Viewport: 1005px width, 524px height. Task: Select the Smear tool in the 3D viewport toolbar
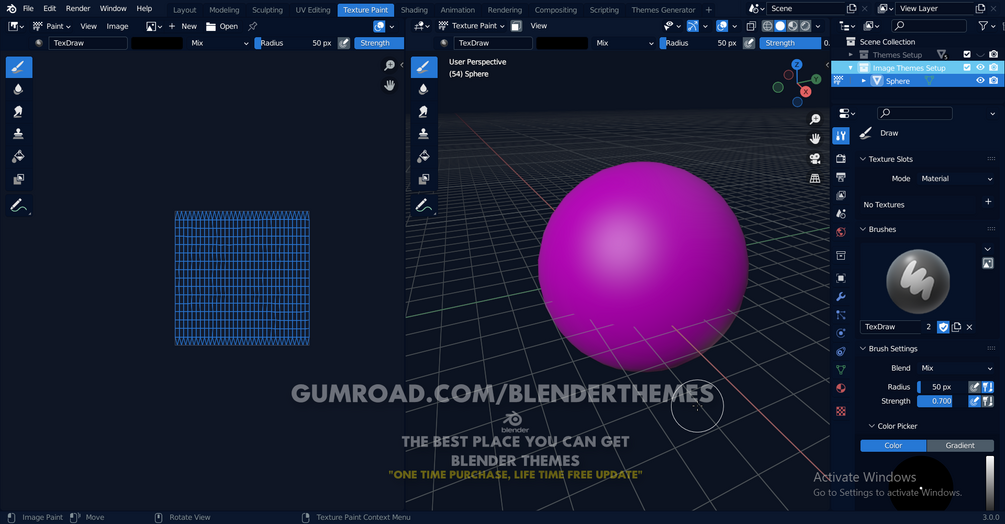click(x=424, y=111)
